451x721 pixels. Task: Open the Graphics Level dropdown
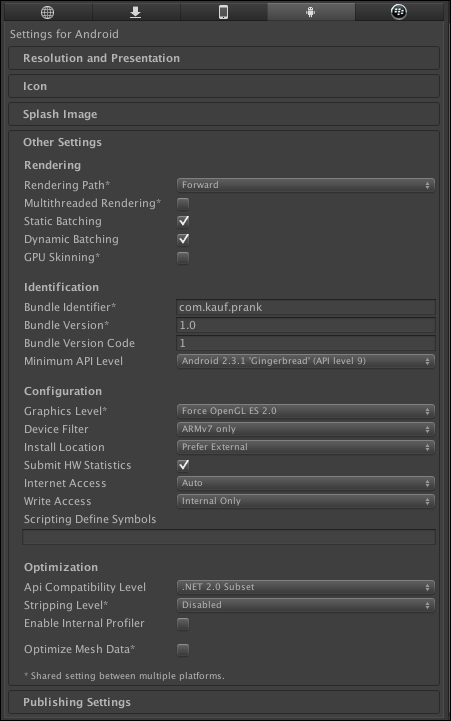(x=306, y=411)
